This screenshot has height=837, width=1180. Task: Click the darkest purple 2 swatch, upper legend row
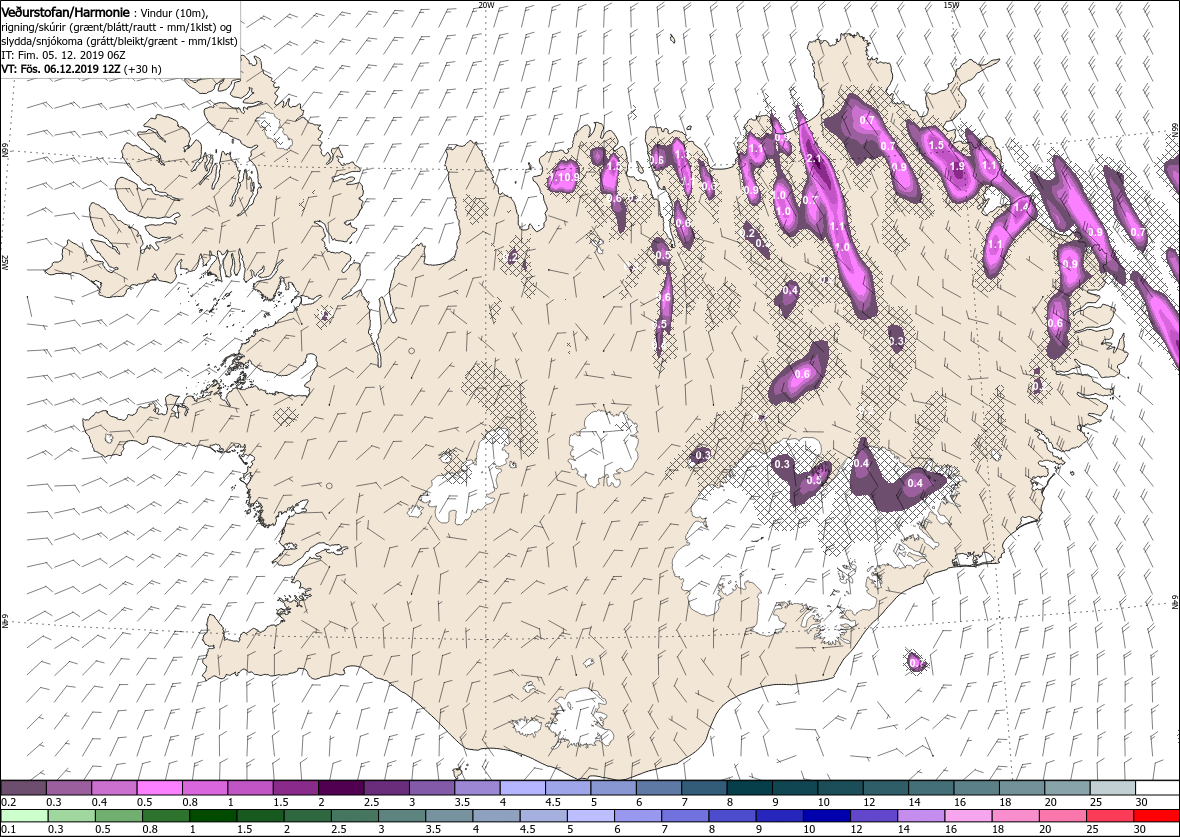pos(341,788)
